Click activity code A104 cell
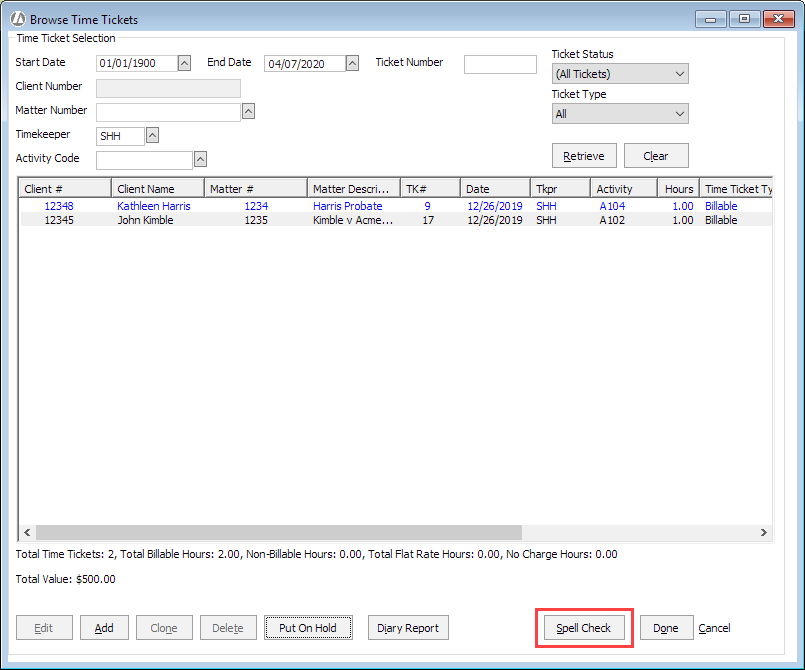The width and height of the screenshot is (805, 670). 612,206
